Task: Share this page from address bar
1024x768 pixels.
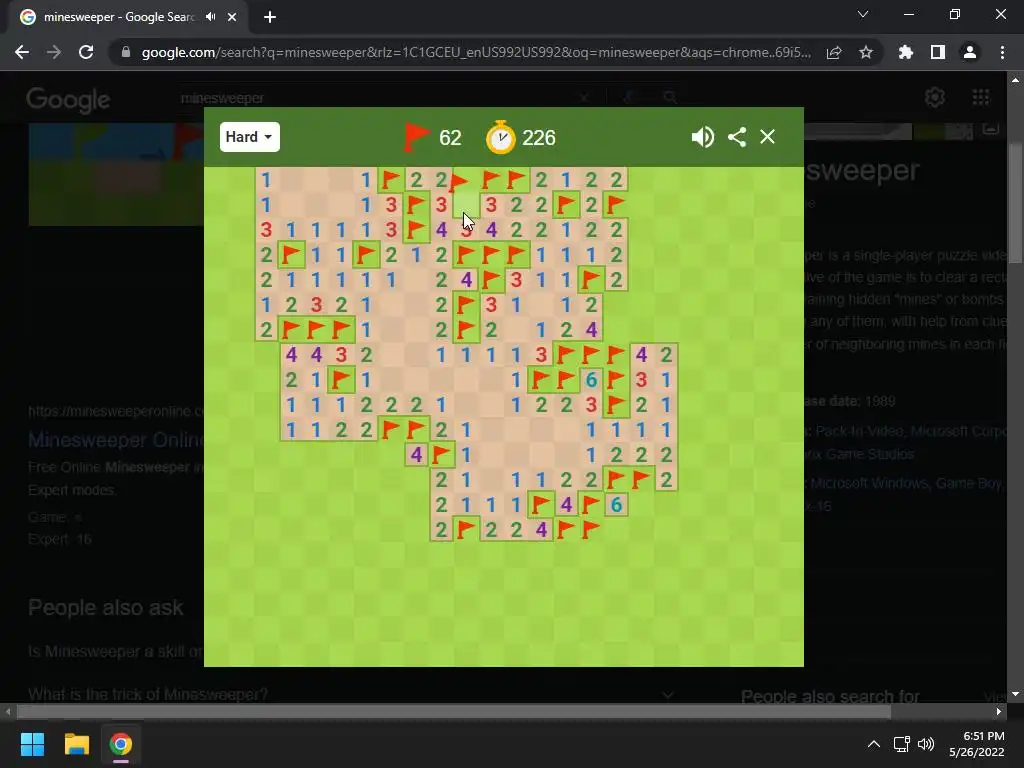Action: (834, 52)
